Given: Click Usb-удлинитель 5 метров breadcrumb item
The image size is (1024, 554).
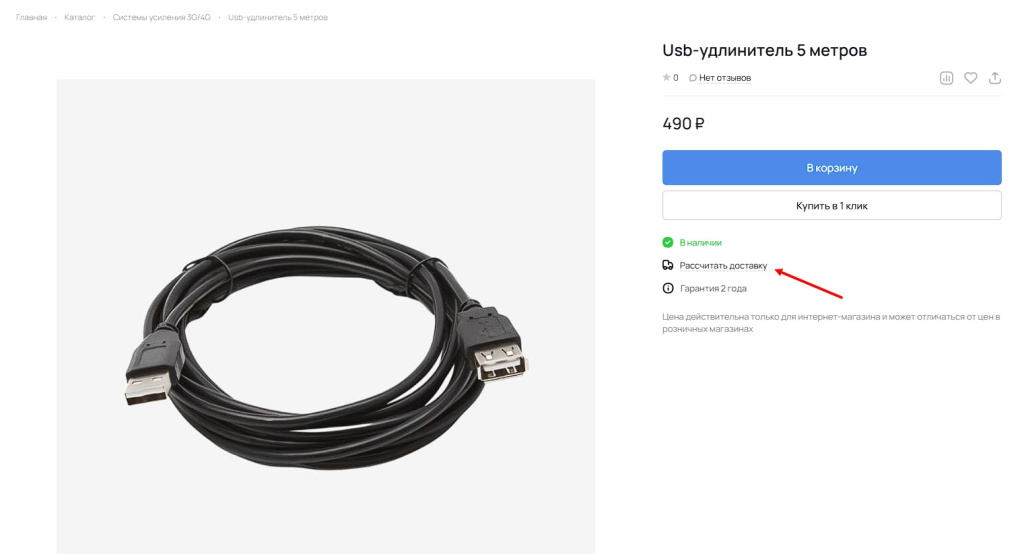Looking at the screenshot, I should (x=278, y=18).
